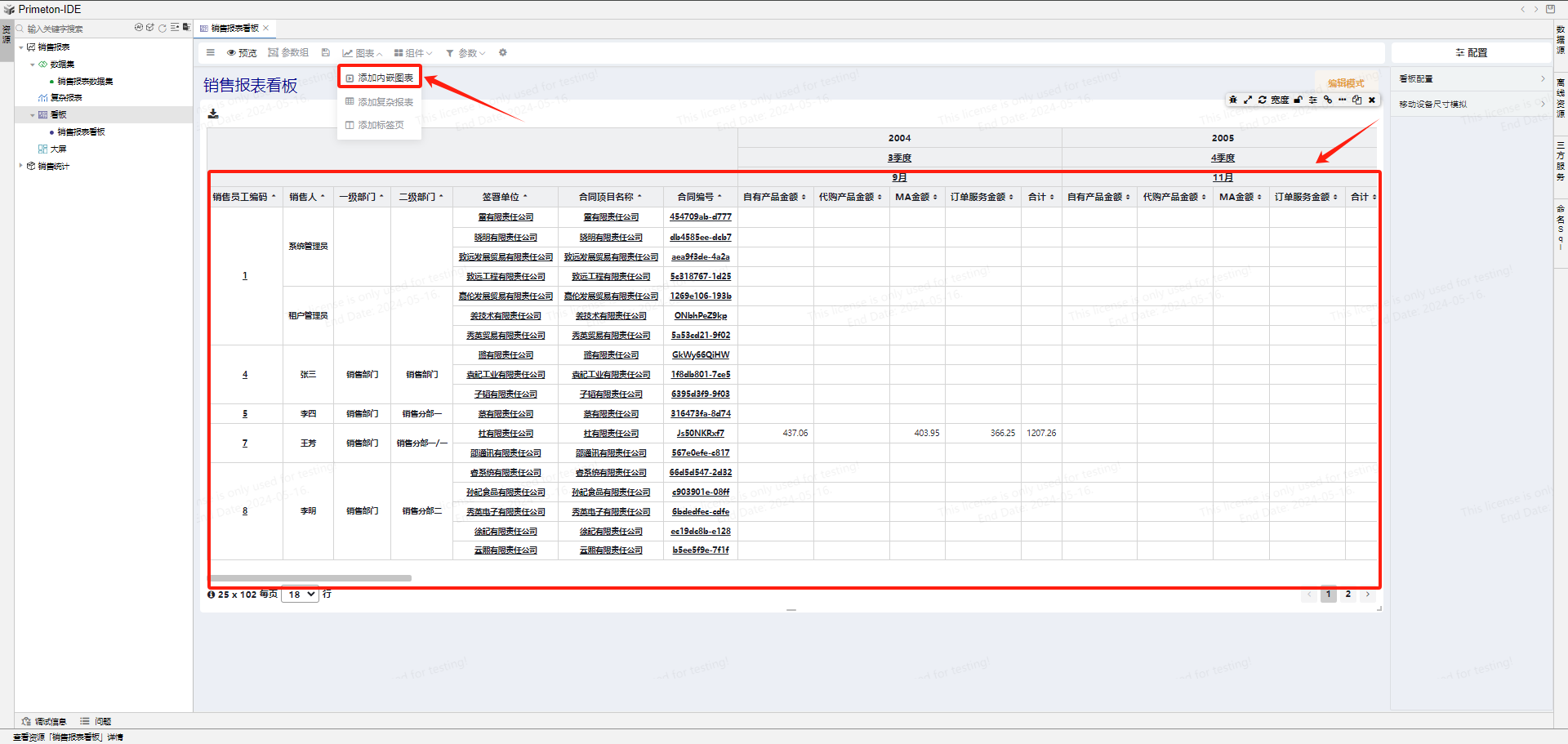Click the copy widget icon
Viewport: 1568px width, 744px height.
[1356, 100]
